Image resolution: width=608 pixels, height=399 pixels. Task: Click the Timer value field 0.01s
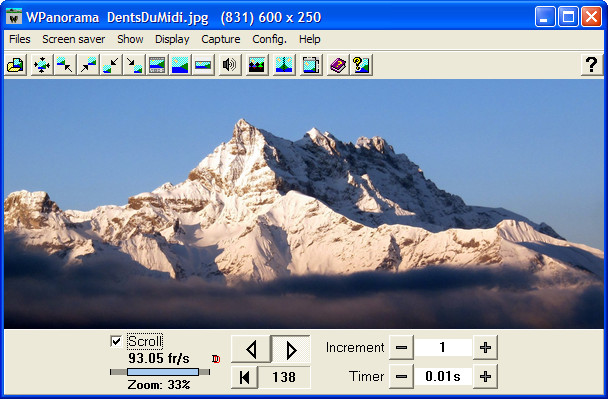(x=443, y=376)
